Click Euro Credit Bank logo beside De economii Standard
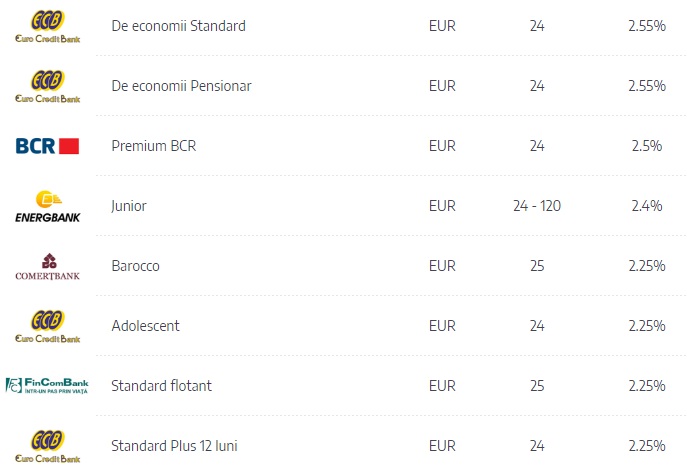The image size is (687, 471). coord(47,26)
